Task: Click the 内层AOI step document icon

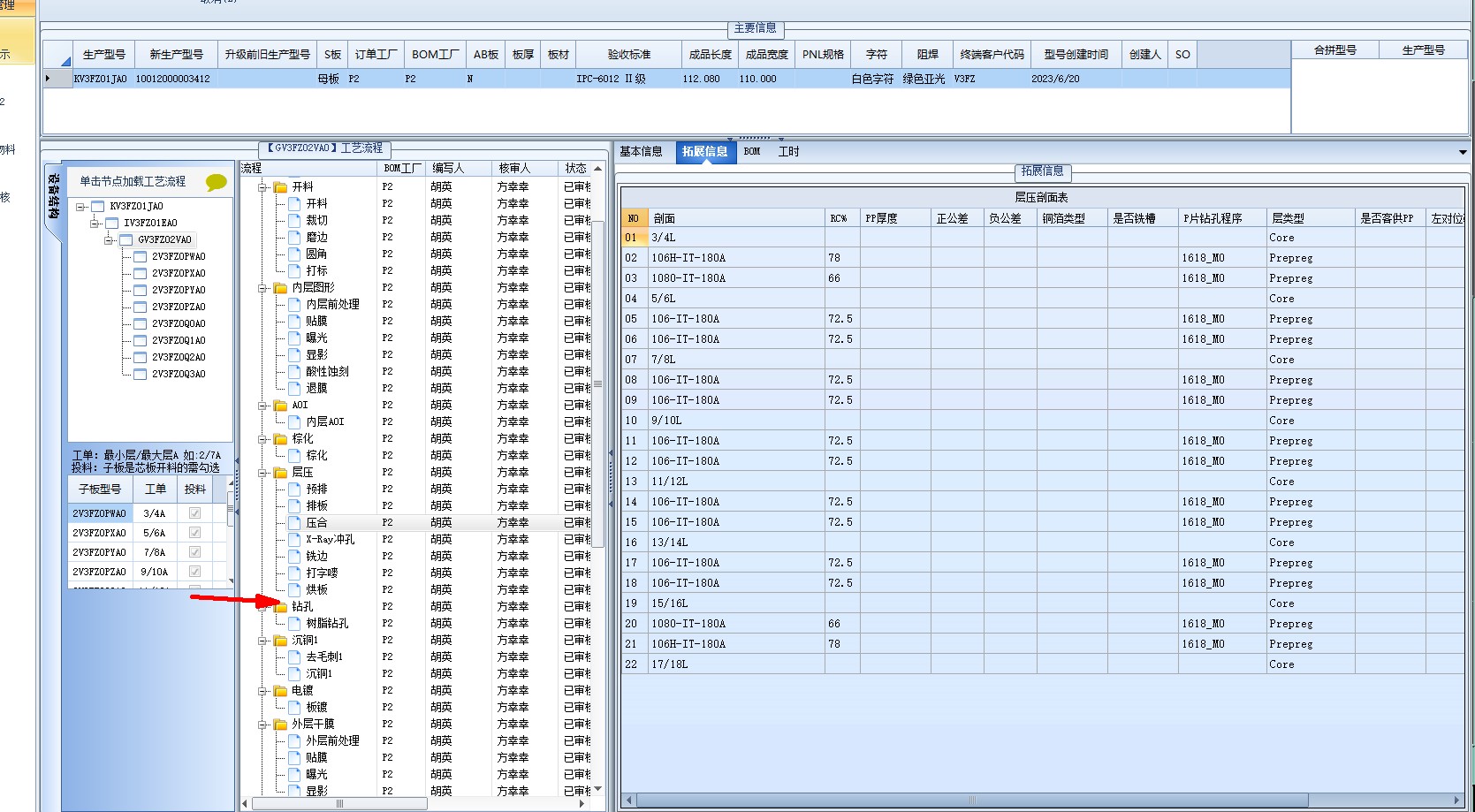Action: tap(295, 422)
